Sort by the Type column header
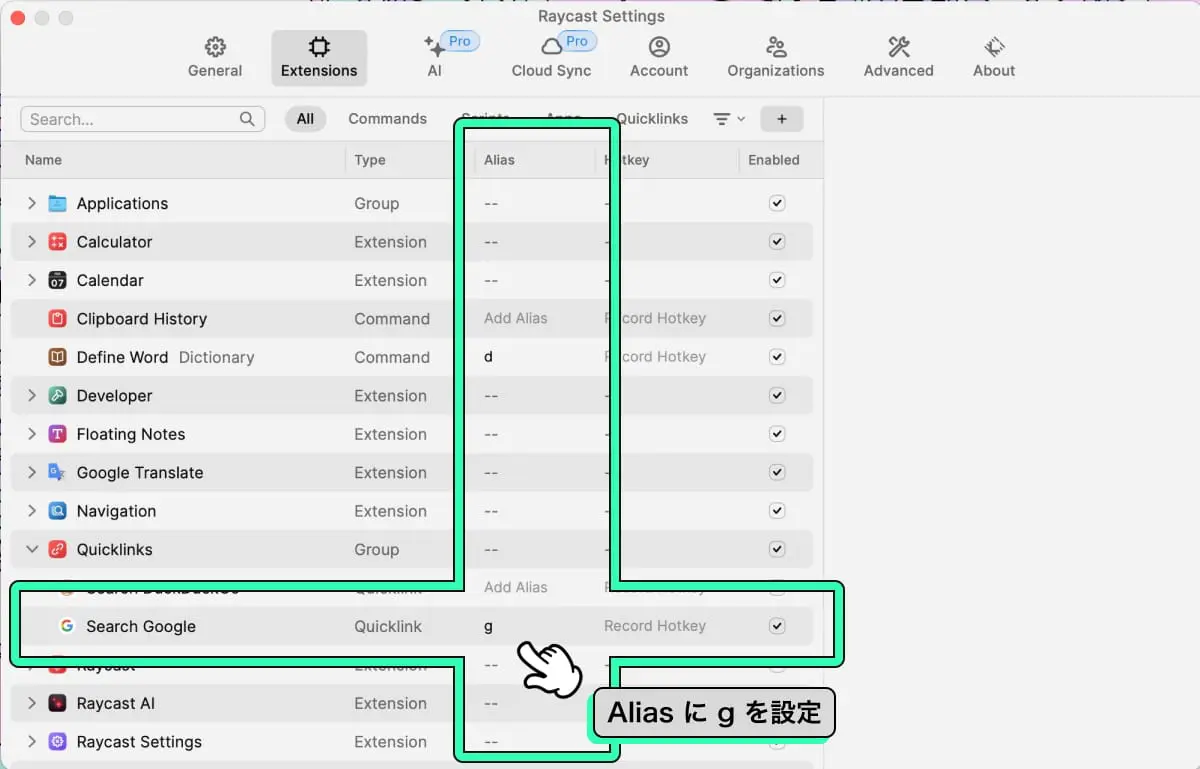This screenshot has height=769, width=1200. [370, 160]
